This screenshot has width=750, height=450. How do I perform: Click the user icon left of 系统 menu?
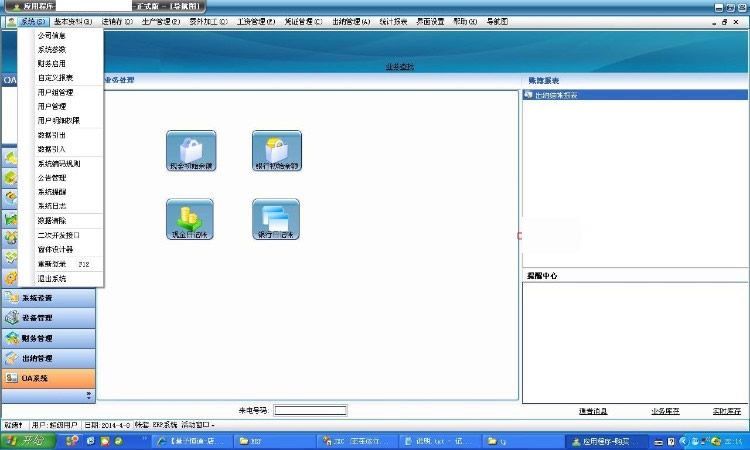(x=11, y=22)
